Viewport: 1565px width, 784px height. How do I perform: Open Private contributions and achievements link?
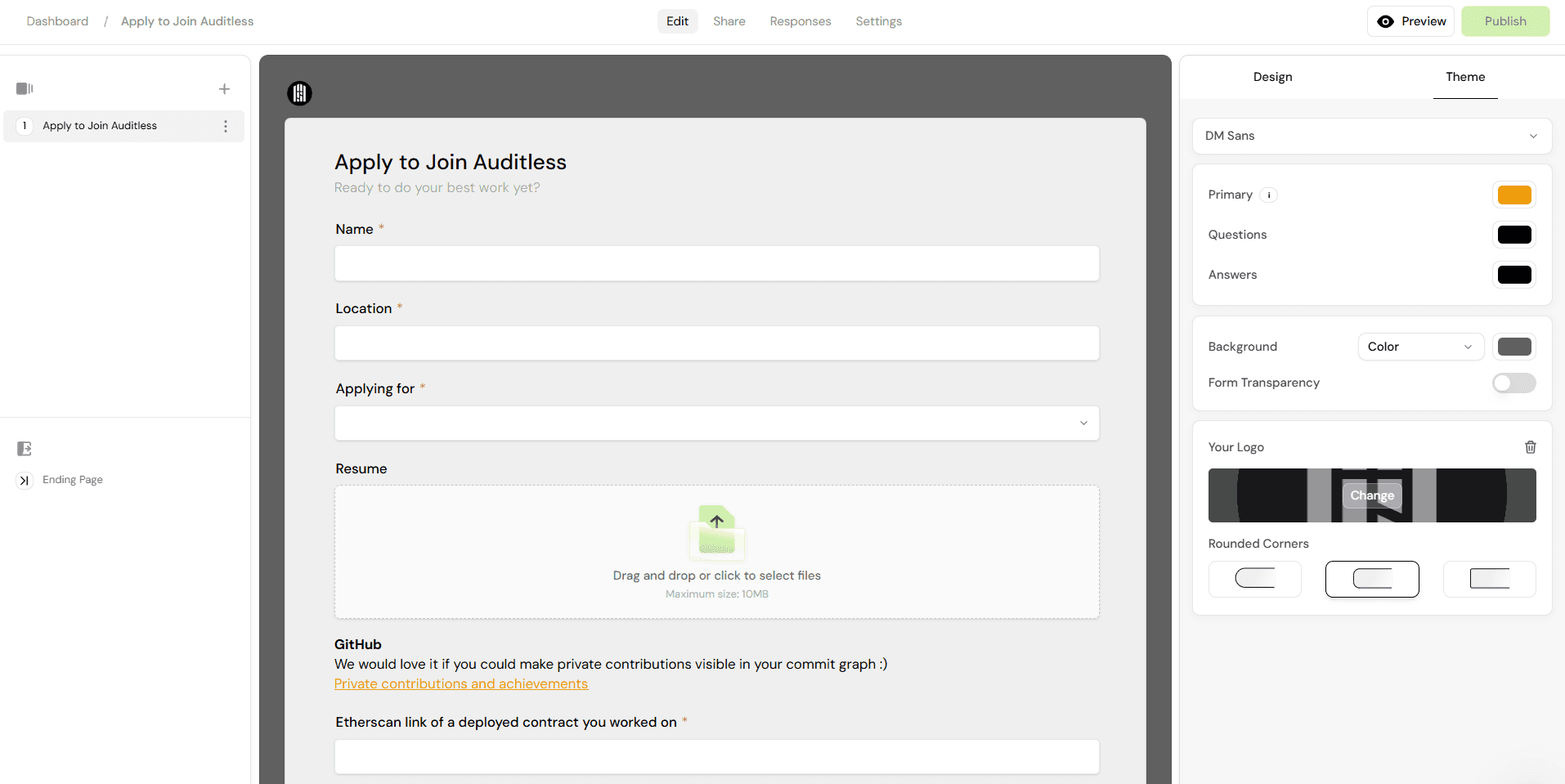pos(461,683)
